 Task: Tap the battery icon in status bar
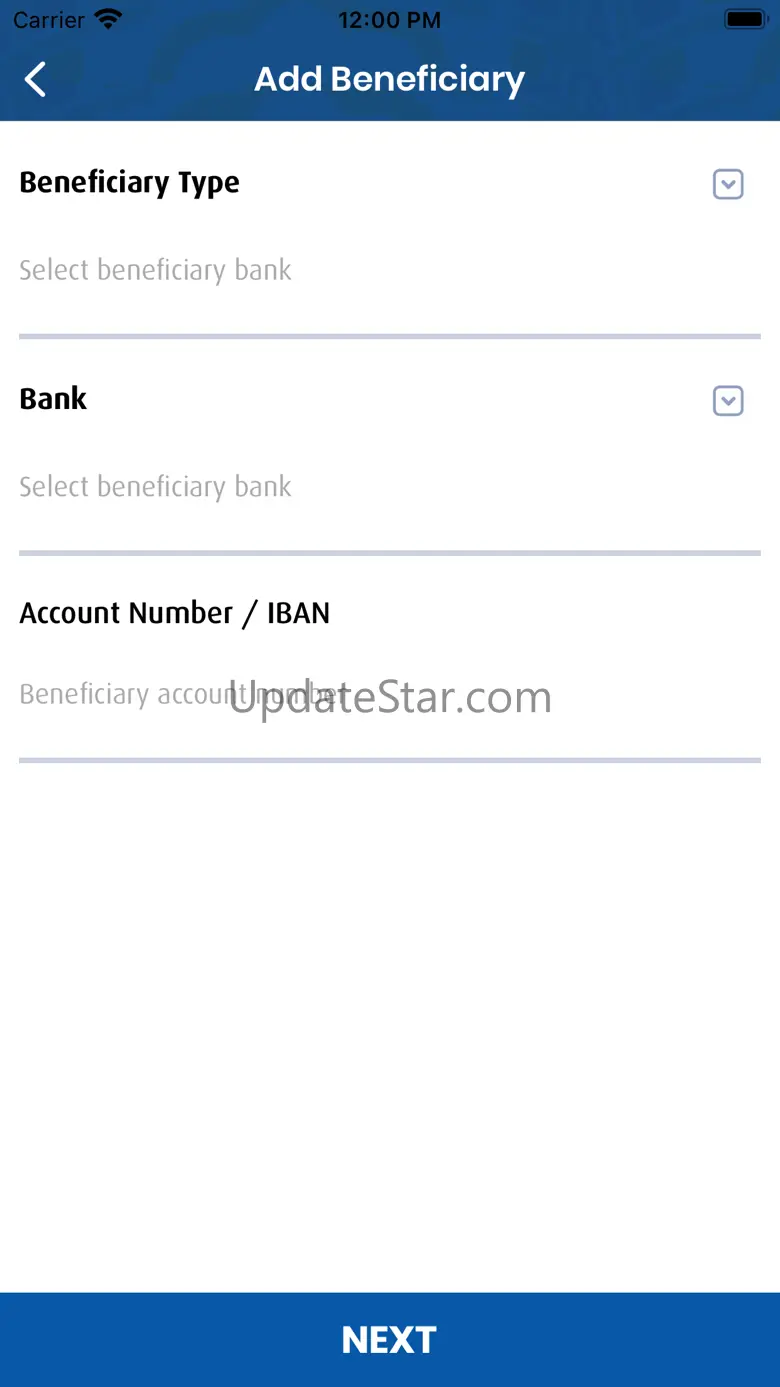pyautogui.click(x=745, y=19)
